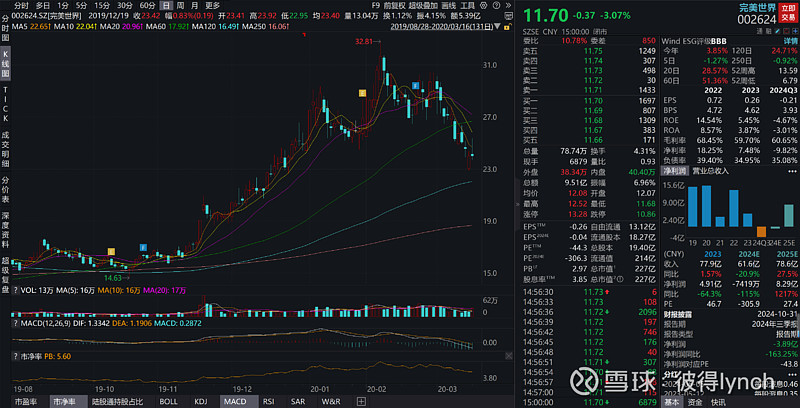Viewport: 800px width, 408px height.
Task: Open the 画线 drawing tools
Action: point(448,6)
